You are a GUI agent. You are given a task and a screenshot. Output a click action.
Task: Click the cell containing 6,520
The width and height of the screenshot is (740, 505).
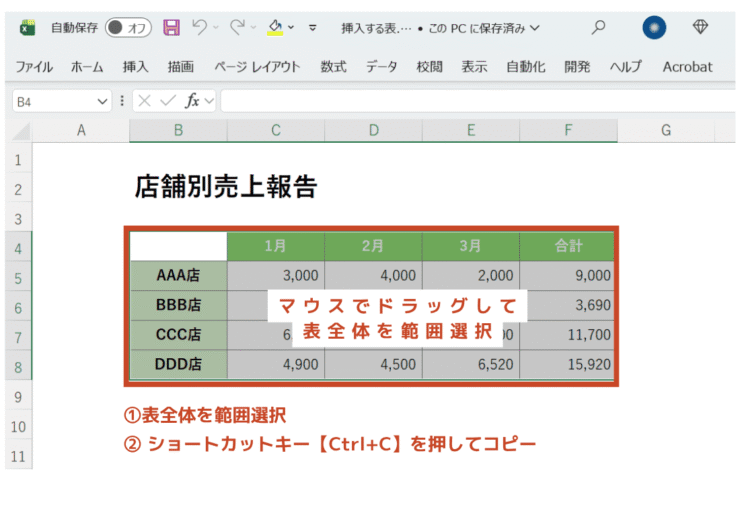coord(471,364)
